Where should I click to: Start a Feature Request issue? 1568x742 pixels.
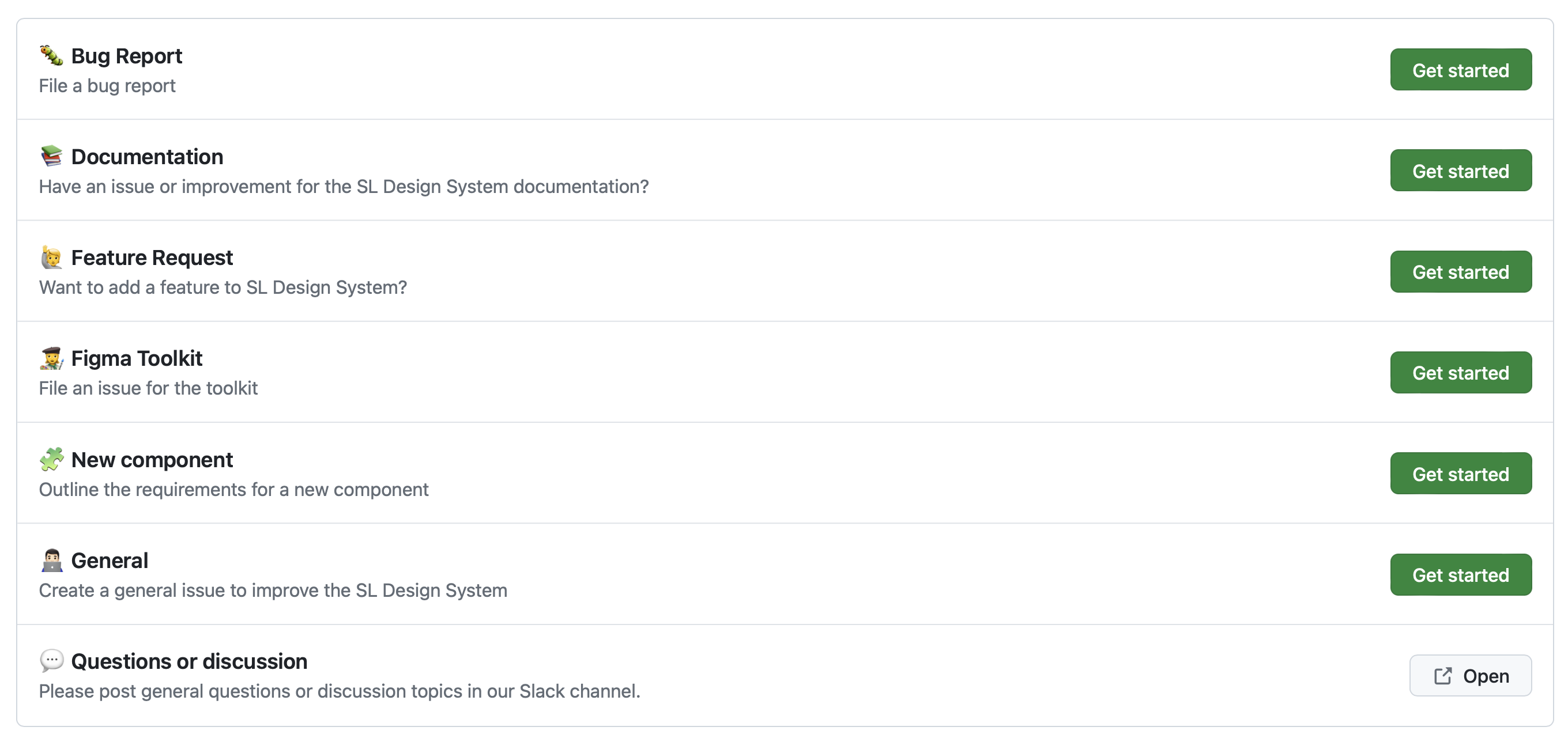(x=1460, y=272)
